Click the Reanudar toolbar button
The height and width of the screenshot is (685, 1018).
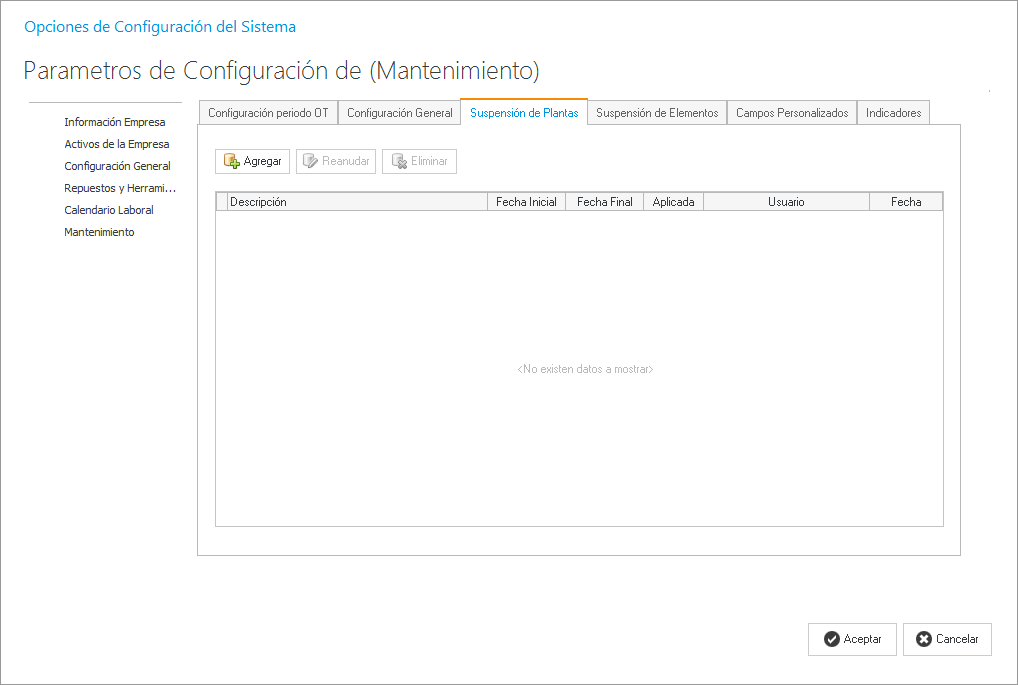[x=336, y=161]
